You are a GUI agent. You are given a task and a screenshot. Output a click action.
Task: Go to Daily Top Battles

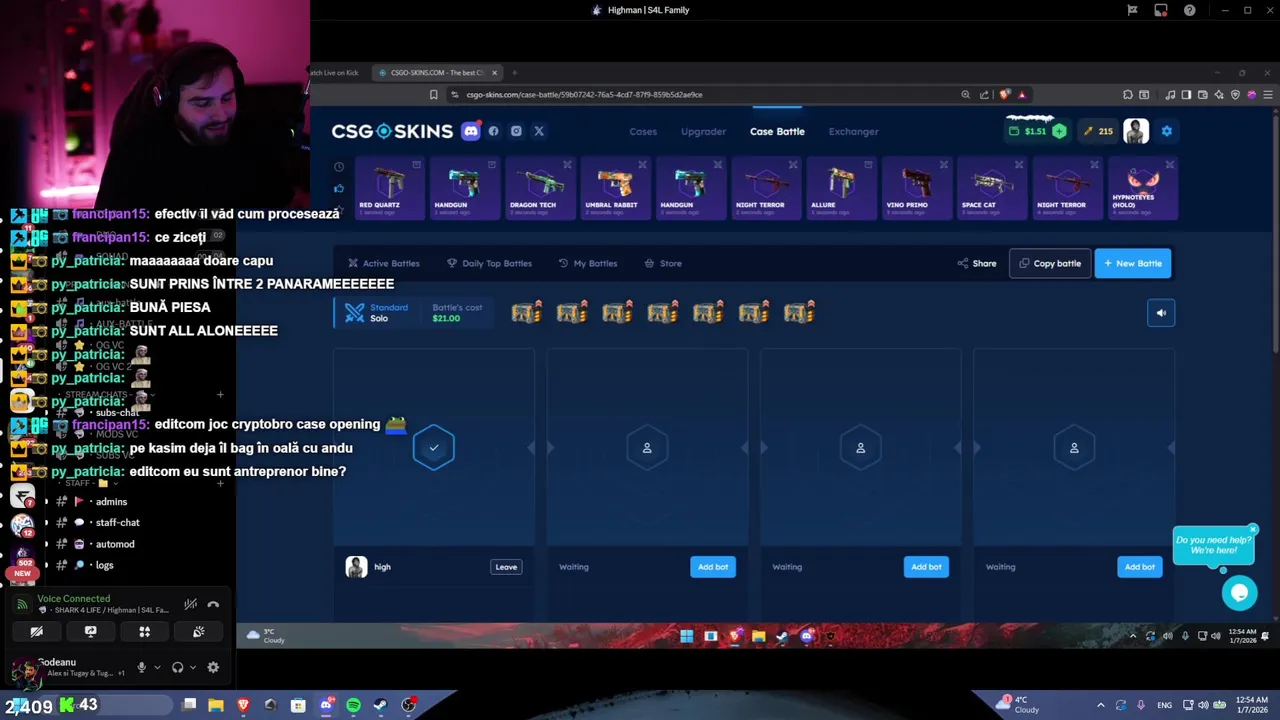(489, 263)
